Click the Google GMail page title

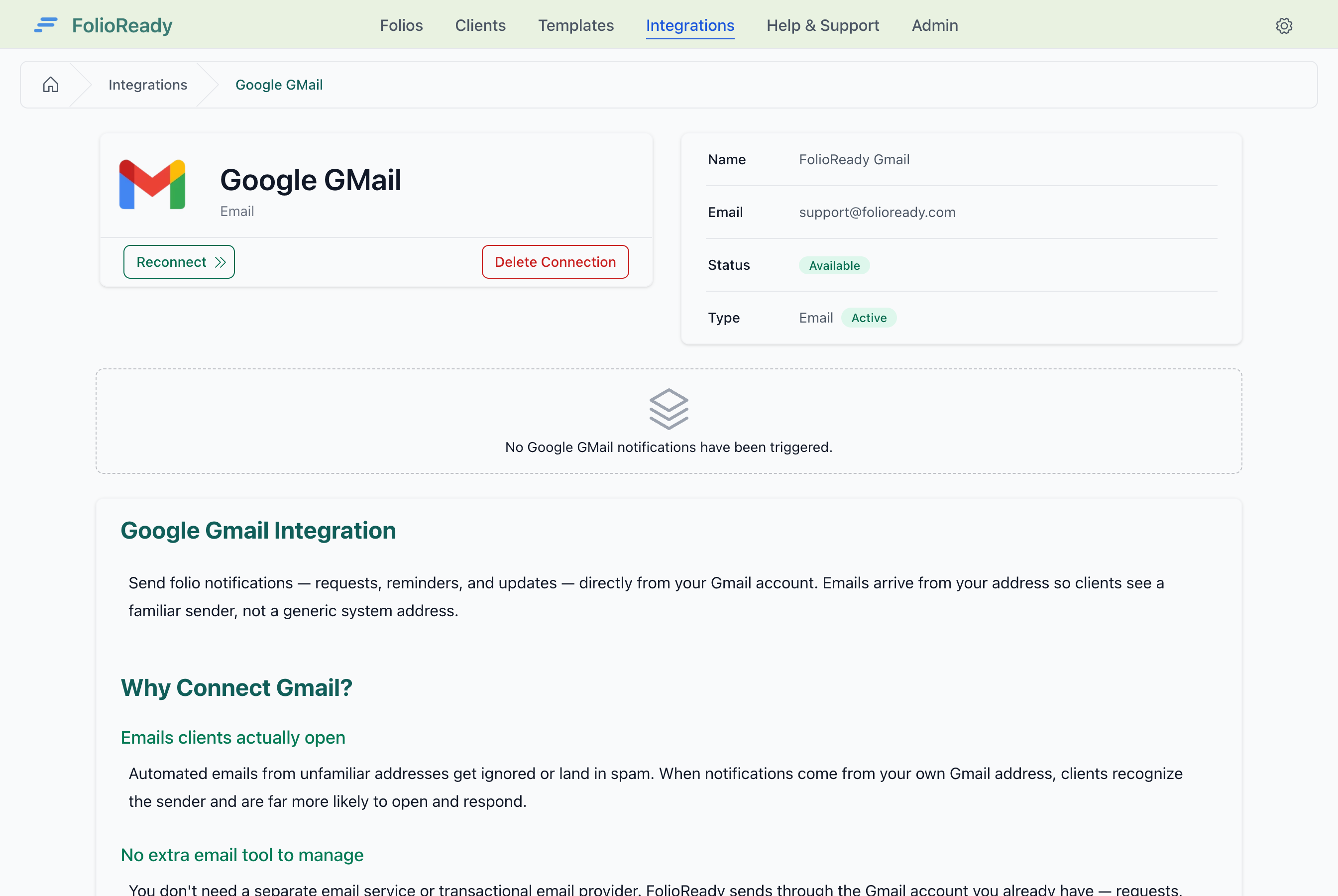click(311, 180)
